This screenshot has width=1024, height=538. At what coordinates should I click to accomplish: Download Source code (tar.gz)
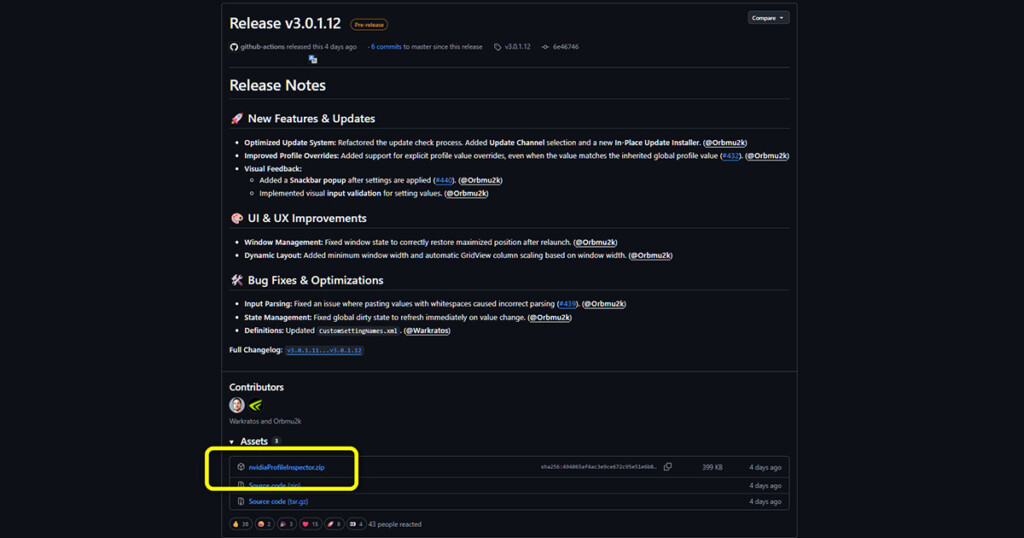click(278, 501)
